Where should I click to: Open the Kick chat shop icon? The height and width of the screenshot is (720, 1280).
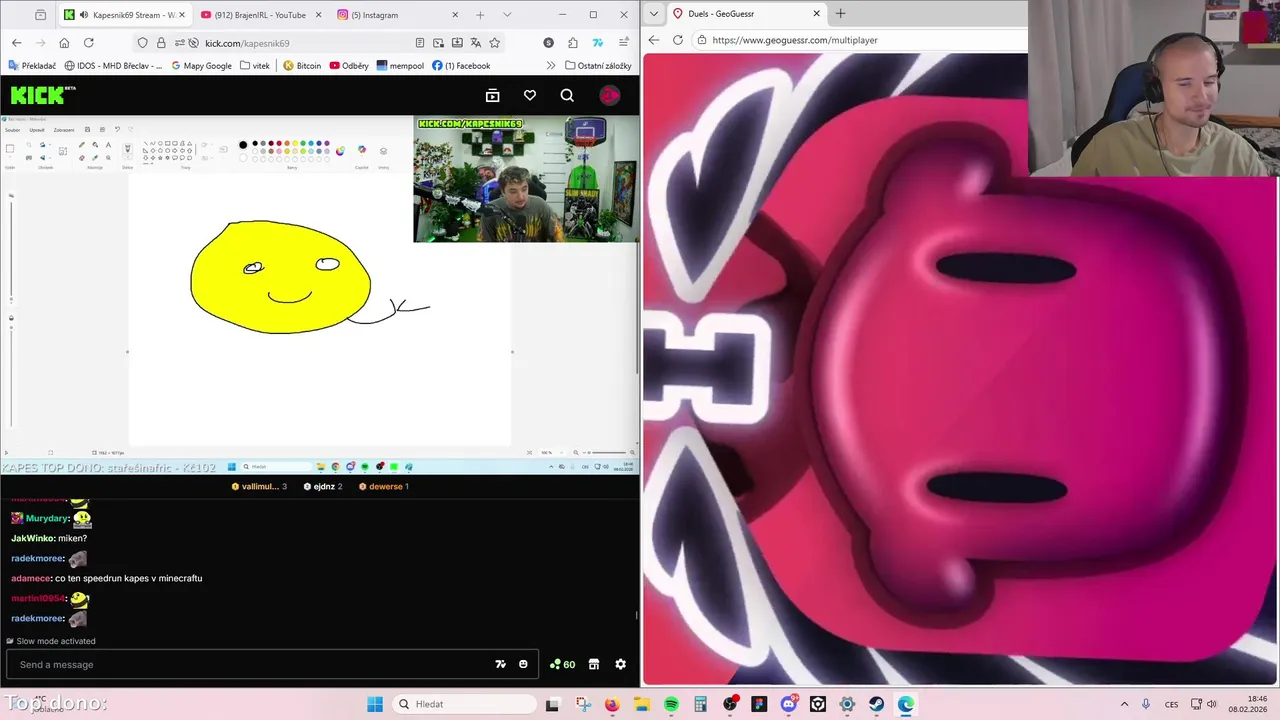[593, 664]
